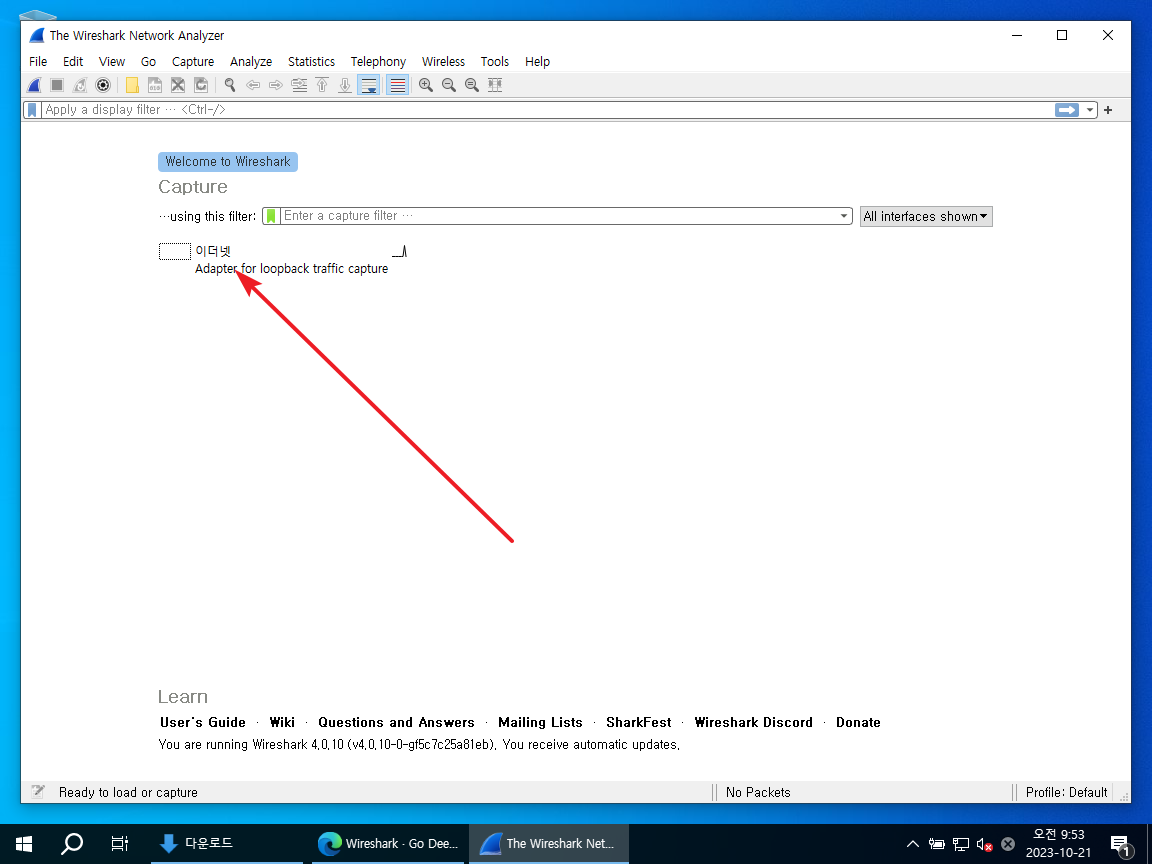Open the Wiki link

[x=282, y=722]
